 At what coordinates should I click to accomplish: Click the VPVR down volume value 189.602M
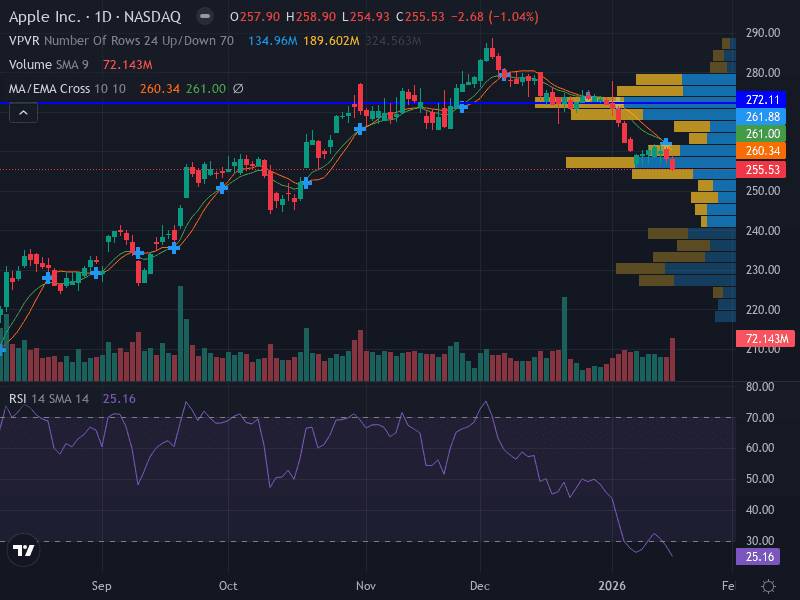331,41
